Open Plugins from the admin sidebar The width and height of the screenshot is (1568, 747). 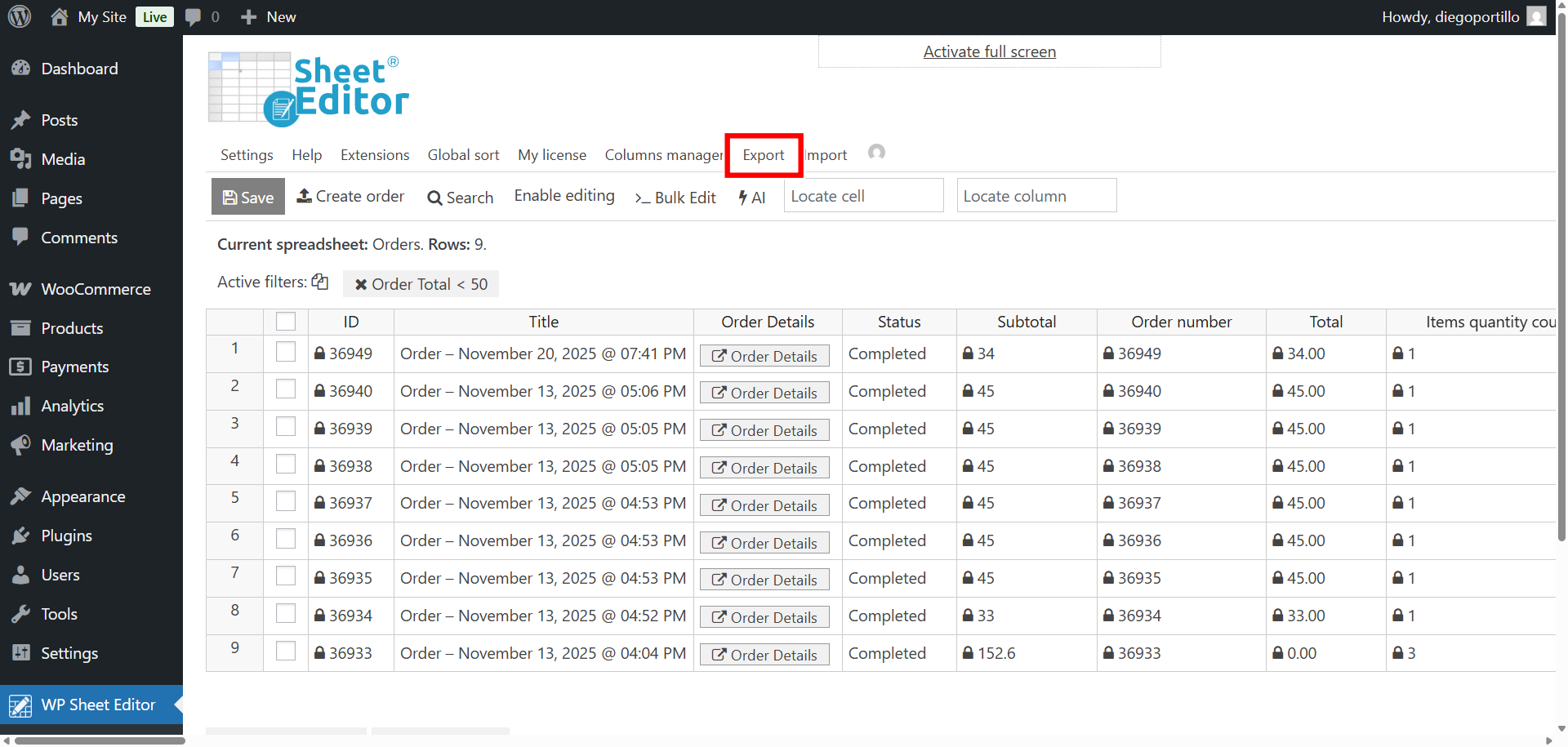point(66,536)
